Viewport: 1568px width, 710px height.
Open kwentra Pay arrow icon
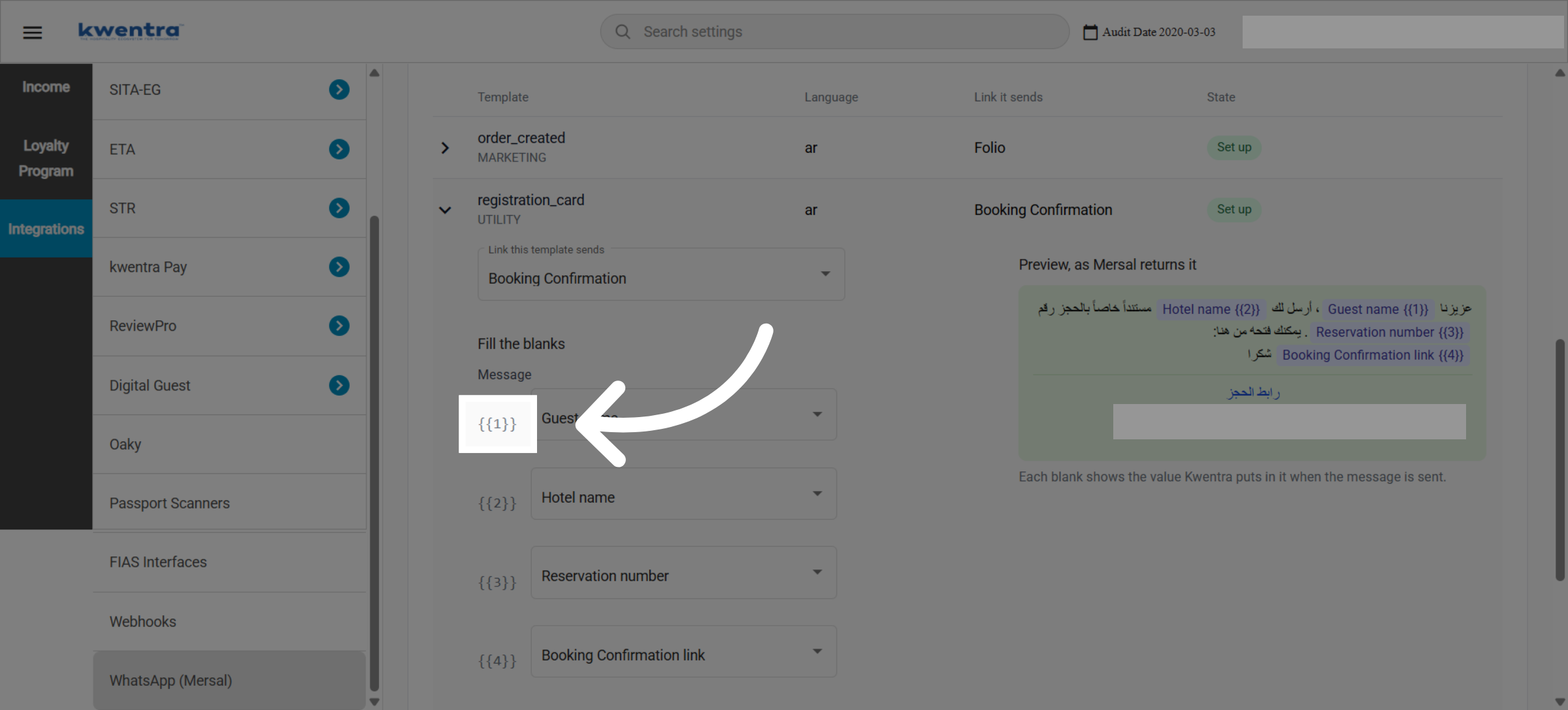pos(339,267)
